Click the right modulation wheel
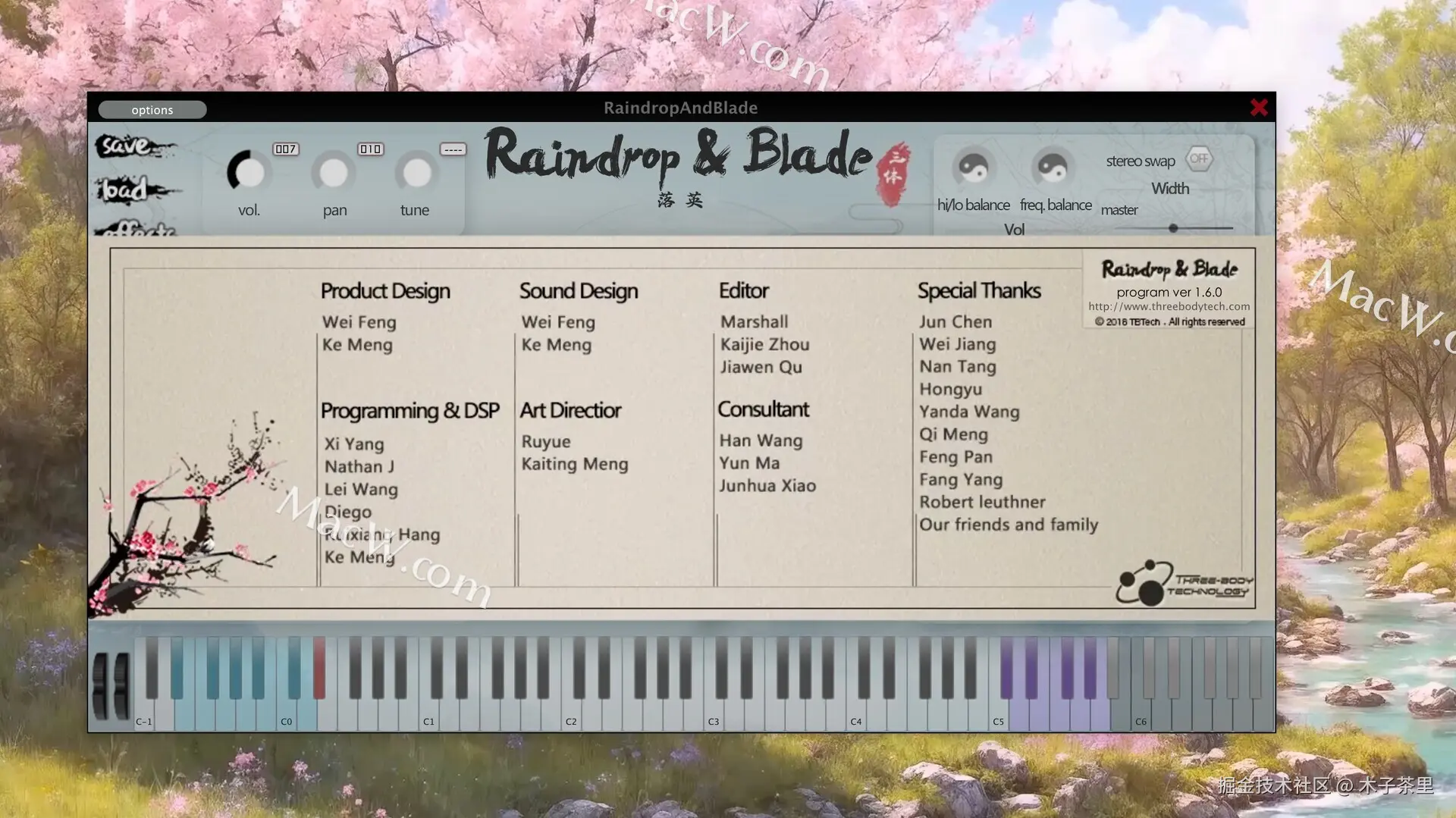 coord(121,685)
